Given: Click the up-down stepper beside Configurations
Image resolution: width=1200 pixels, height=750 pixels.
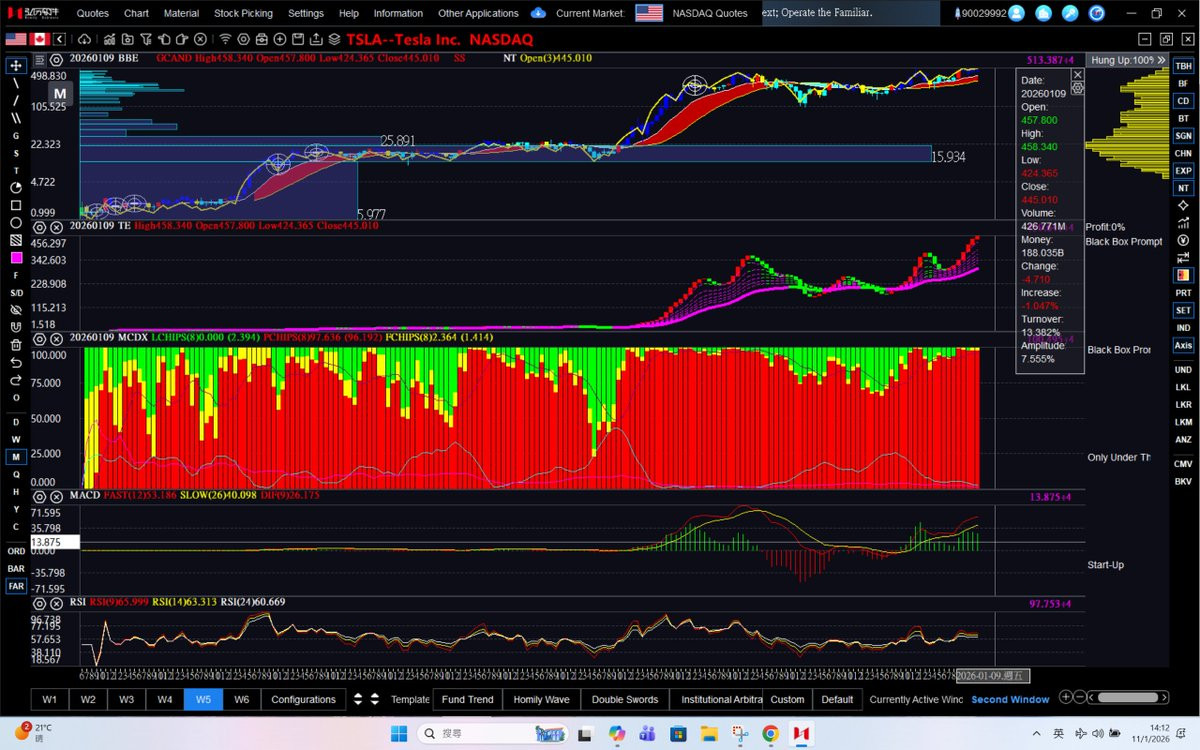Looking at the screenshot, I should 359,699.
